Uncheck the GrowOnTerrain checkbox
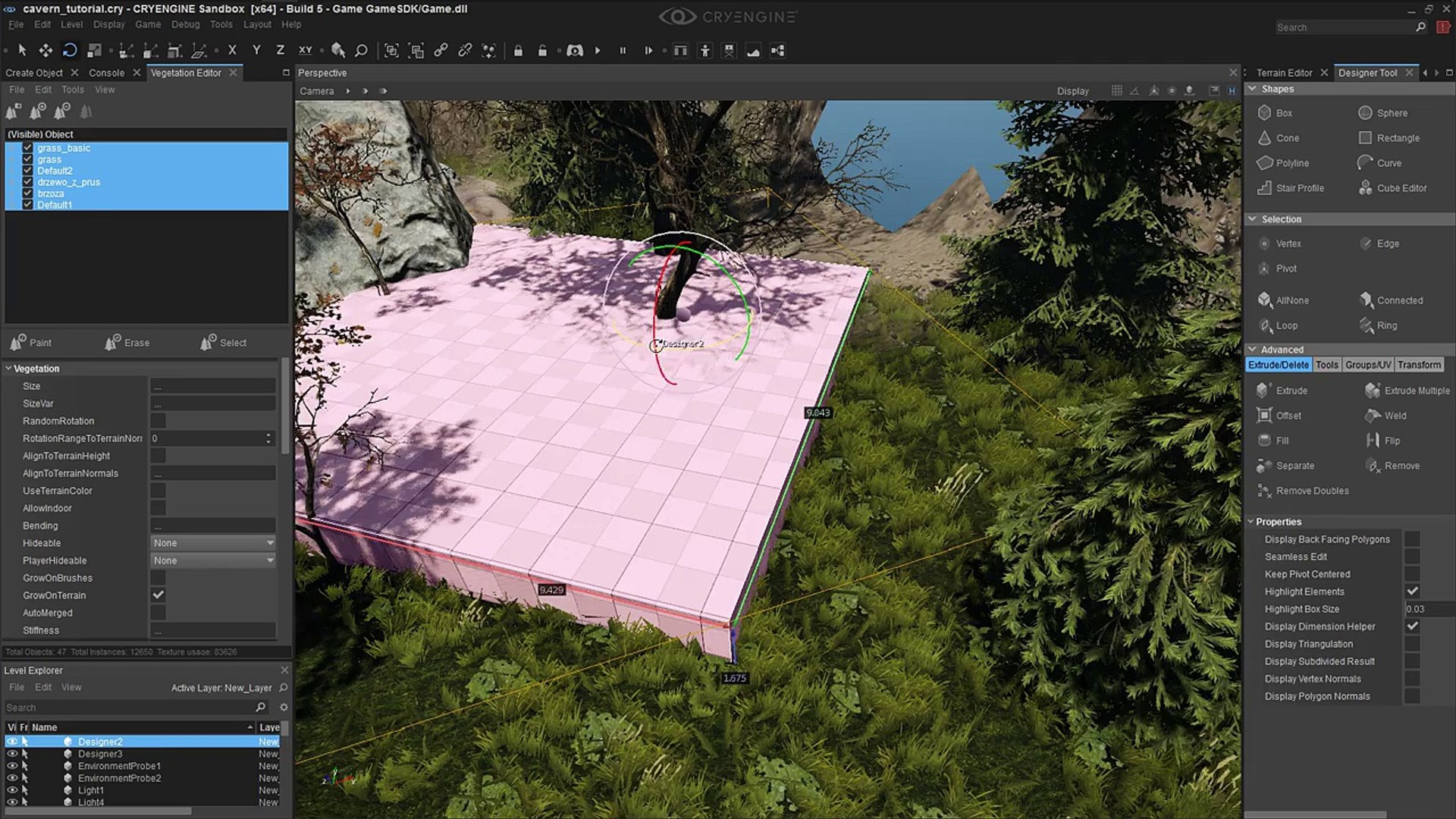The width and height of the screenshot is (1456, 819). (x=158, y=595)
